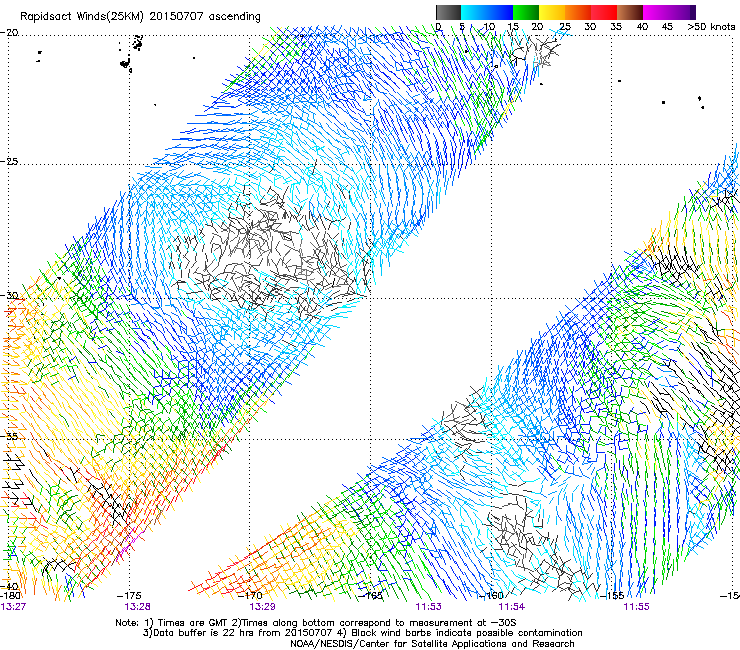Click the 13:29 pass time label

tap(262, 607)
